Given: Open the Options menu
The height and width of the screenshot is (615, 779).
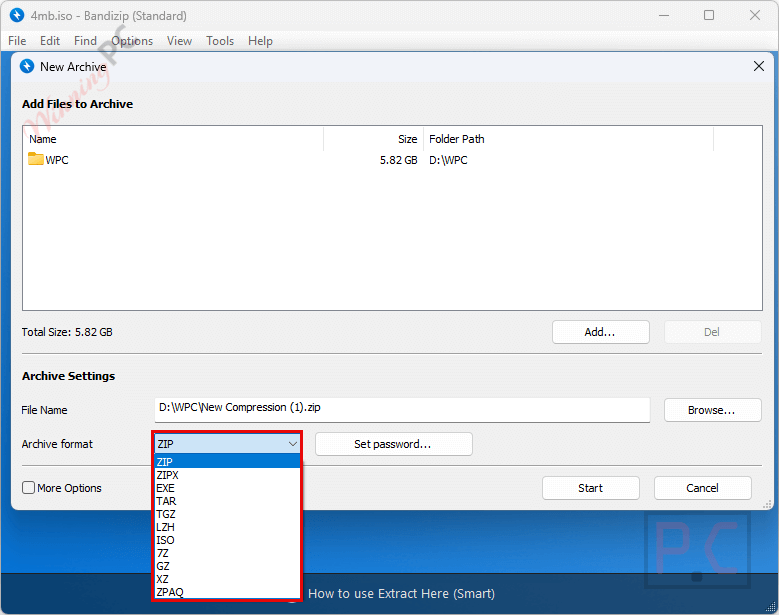Looking at the screenshot, I should [x=132, y=41].
